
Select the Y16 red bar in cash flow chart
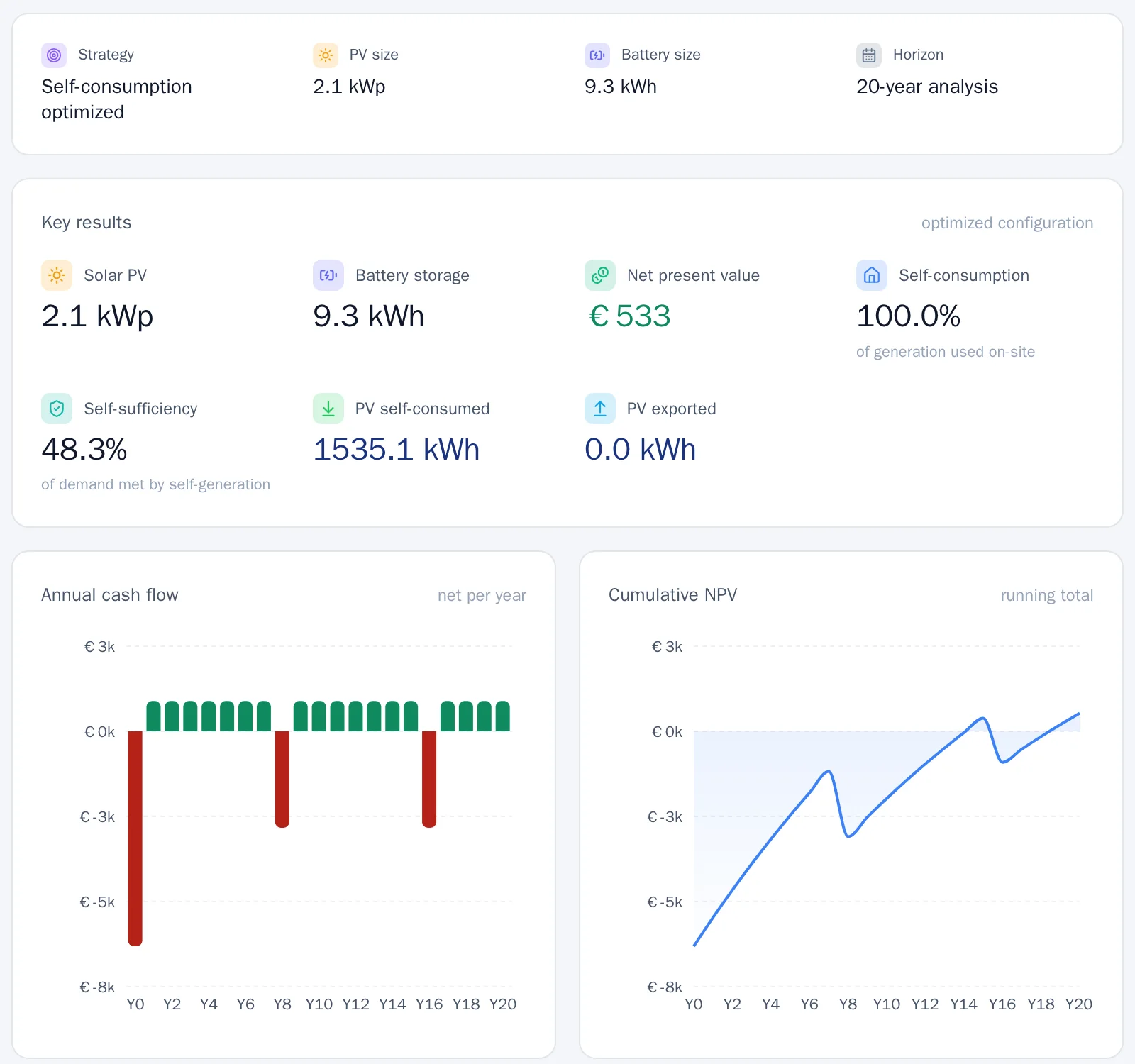click(x=429, y=780)
